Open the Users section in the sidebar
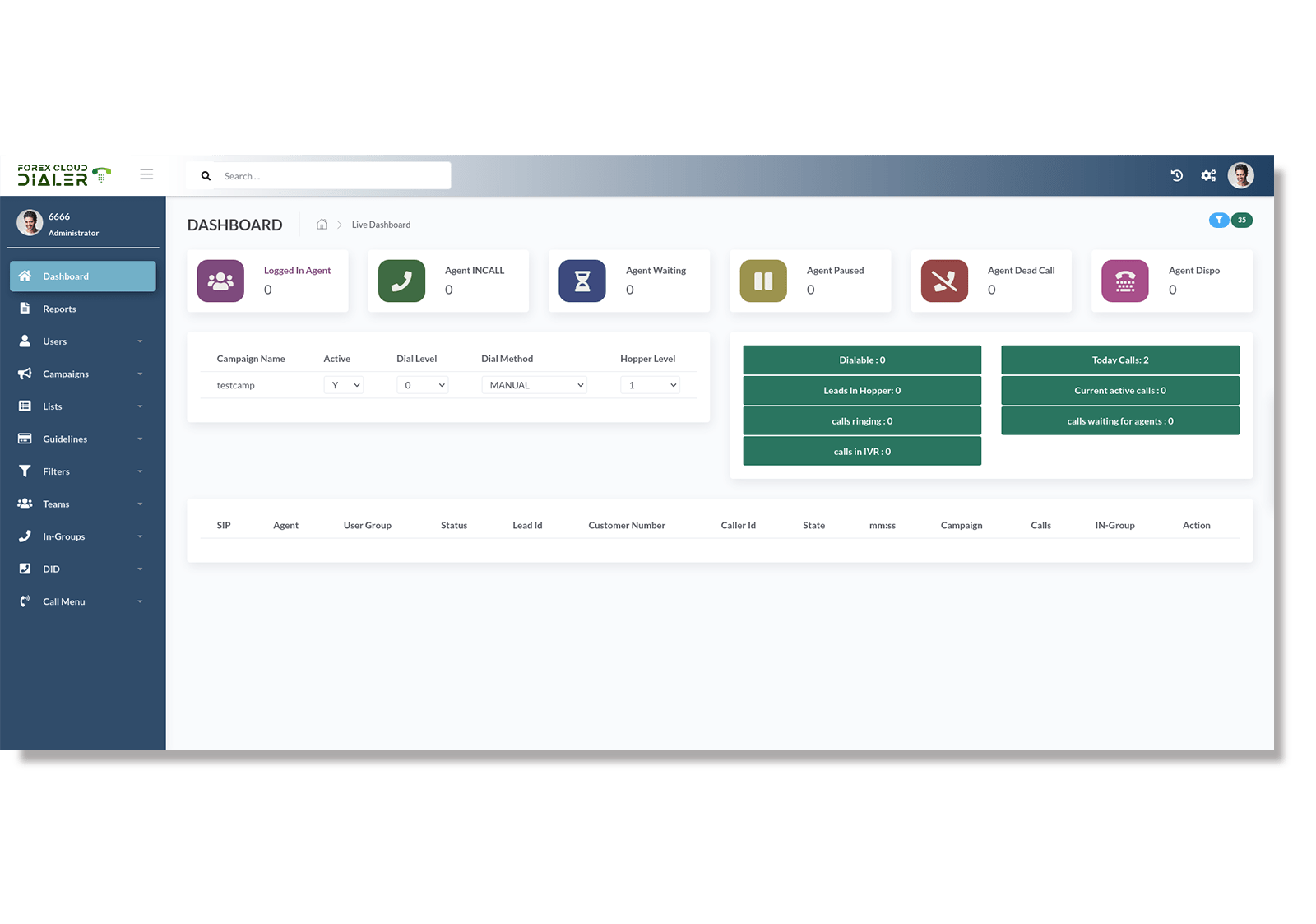This screenshot has width=1316, height=924. pyautogui.click(x=53, y=341)
